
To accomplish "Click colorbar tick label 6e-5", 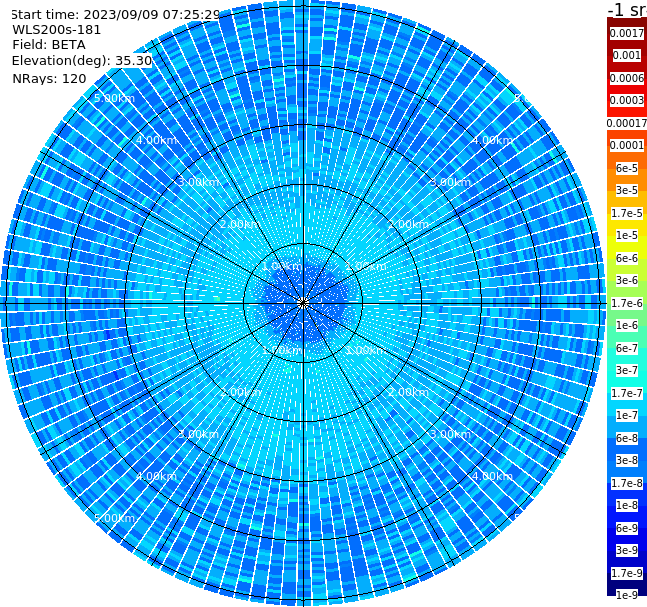I will pos(627,168).
